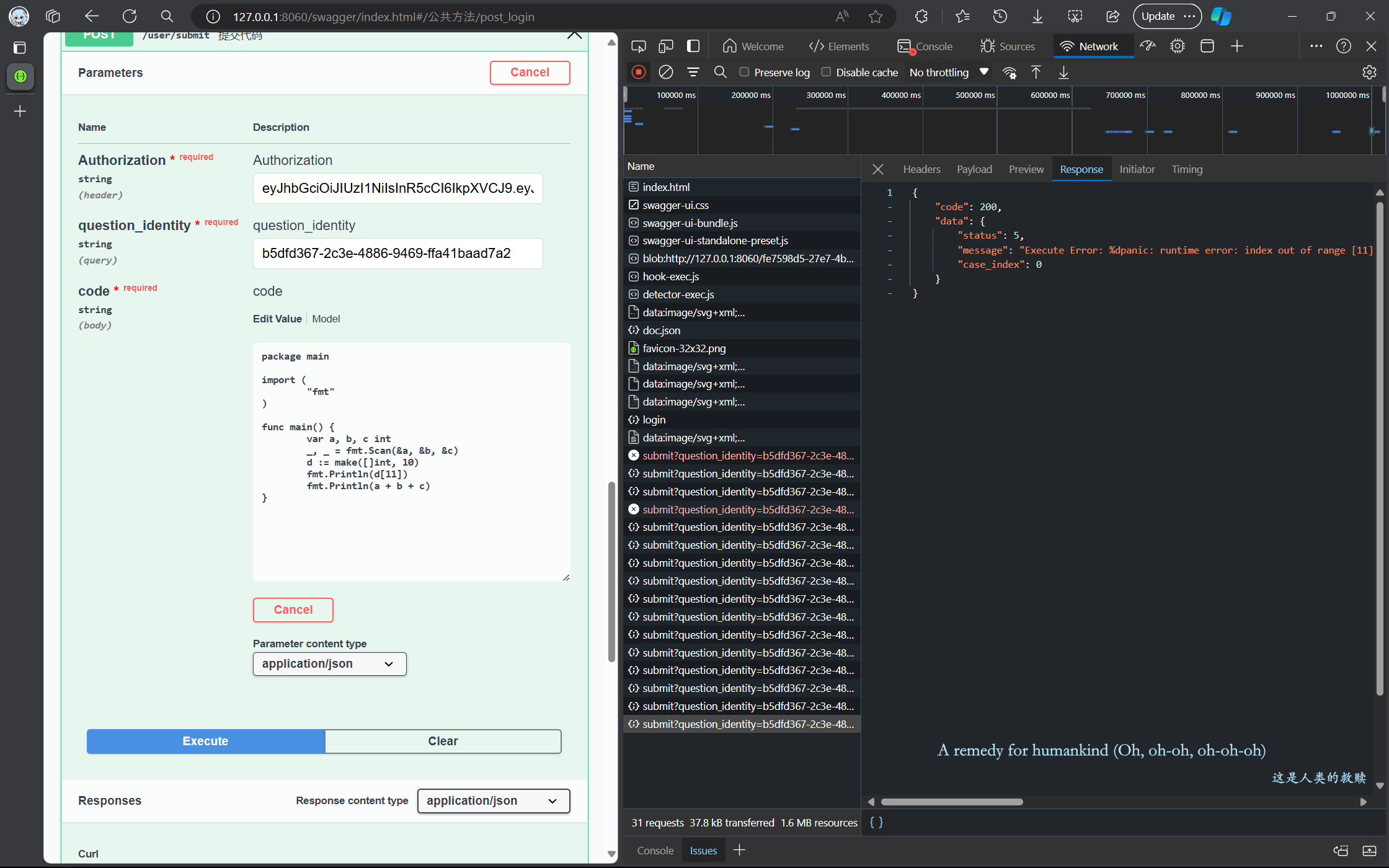Click Export HAR download arrow
The height and width of the screenshot is (868, 1389).
pos(1063,73)
